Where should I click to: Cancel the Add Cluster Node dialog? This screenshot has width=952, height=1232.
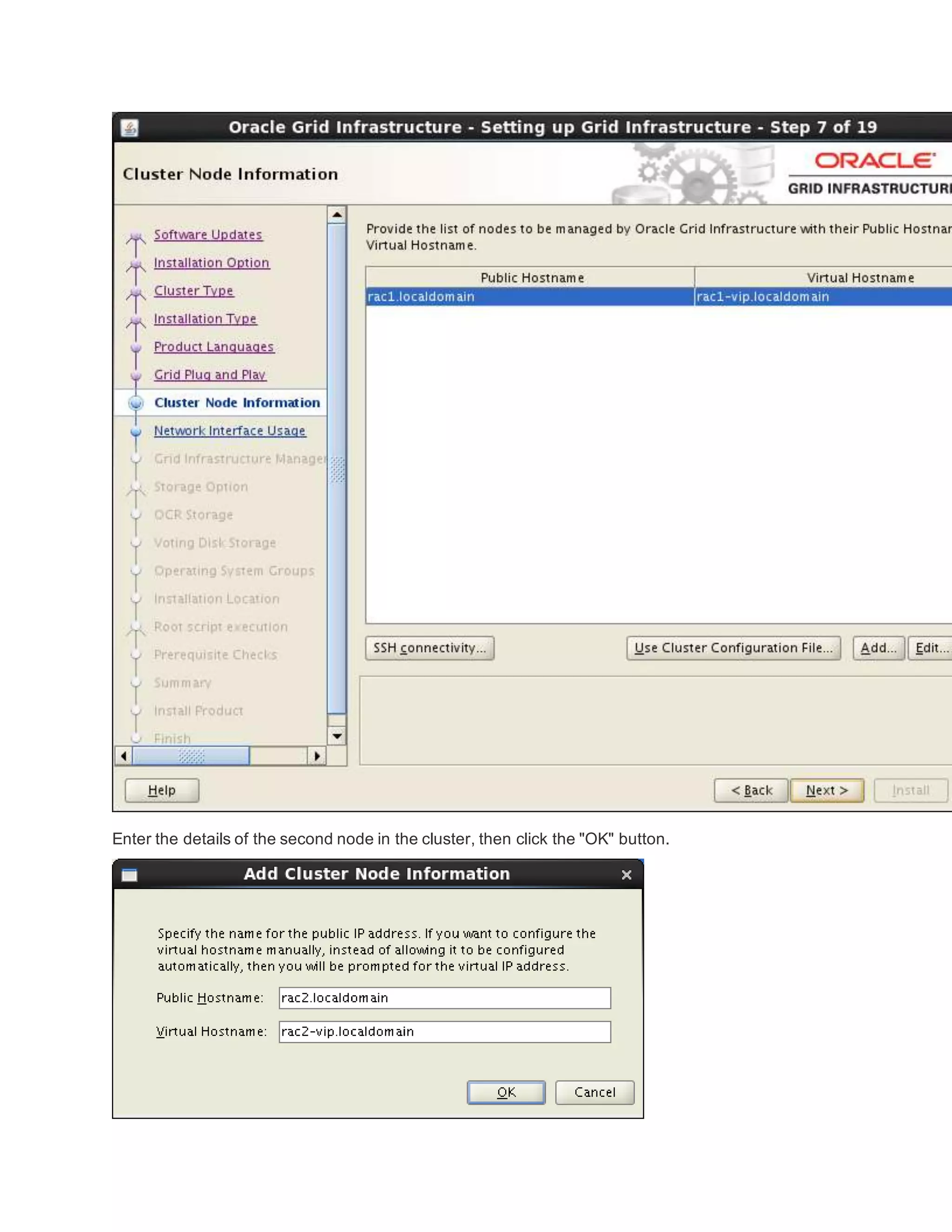pos(595,1093)
